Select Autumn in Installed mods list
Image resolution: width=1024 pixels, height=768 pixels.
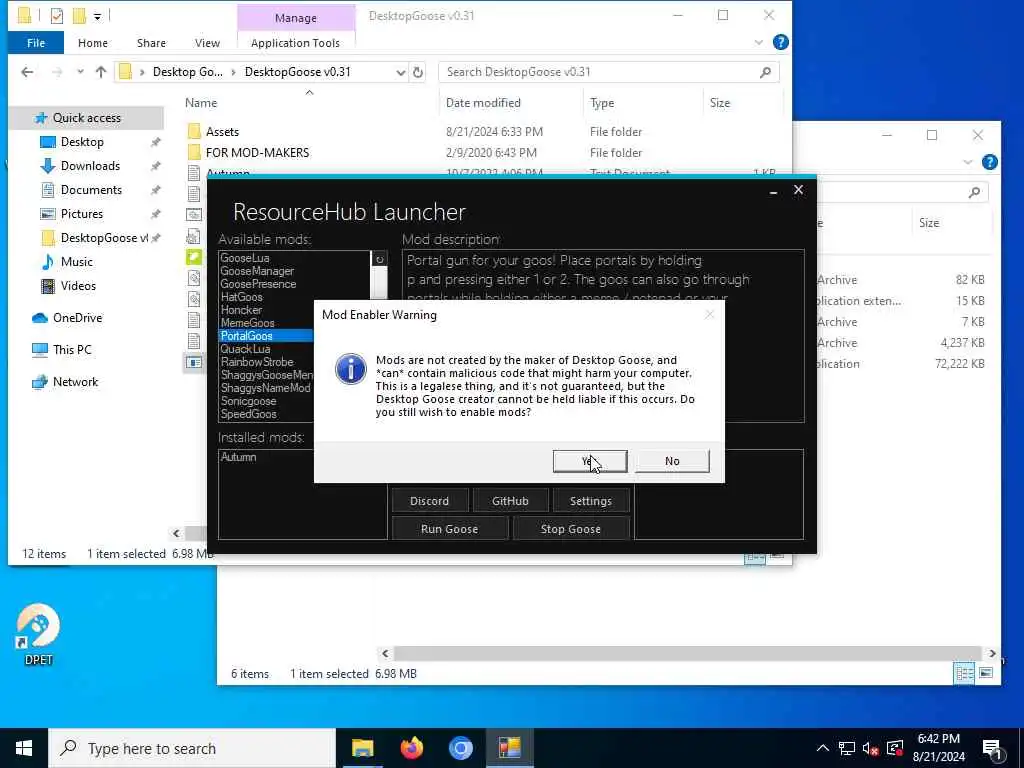pos(238,457)
